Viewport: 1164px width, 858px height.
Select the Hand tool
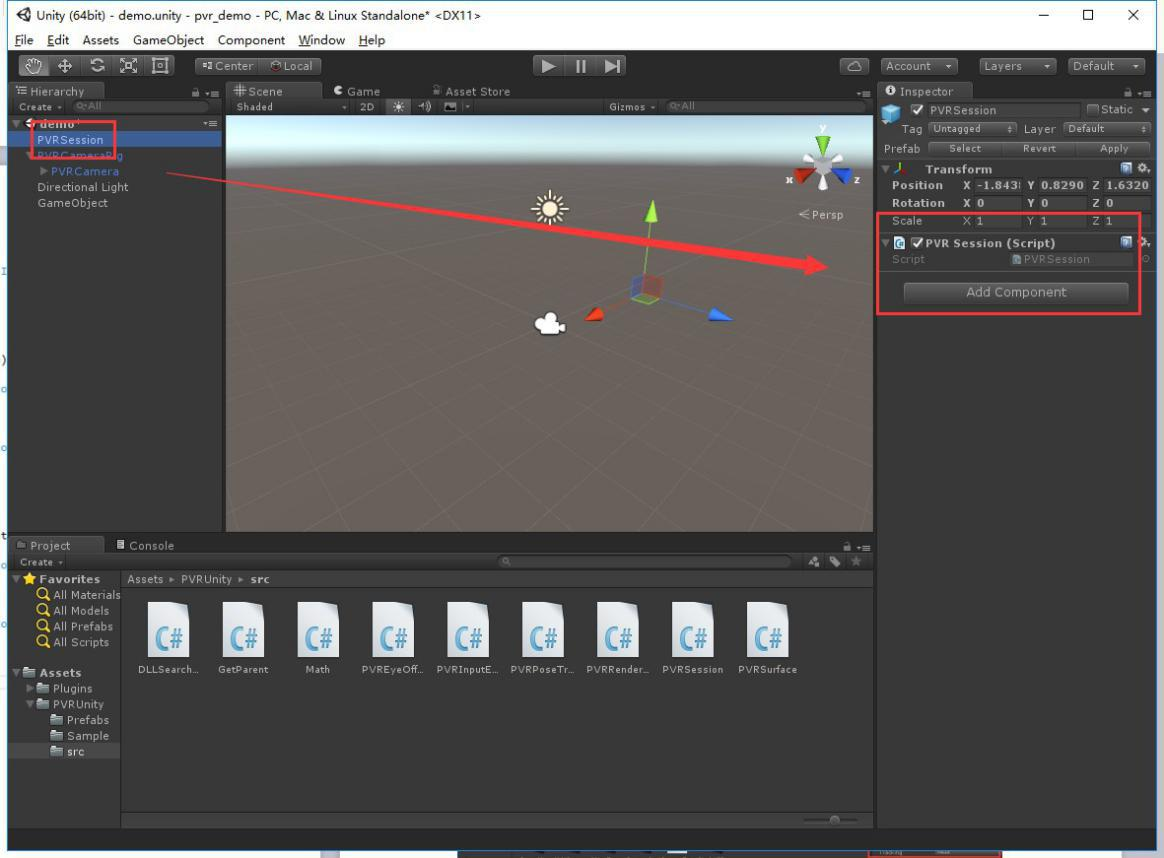33,66
